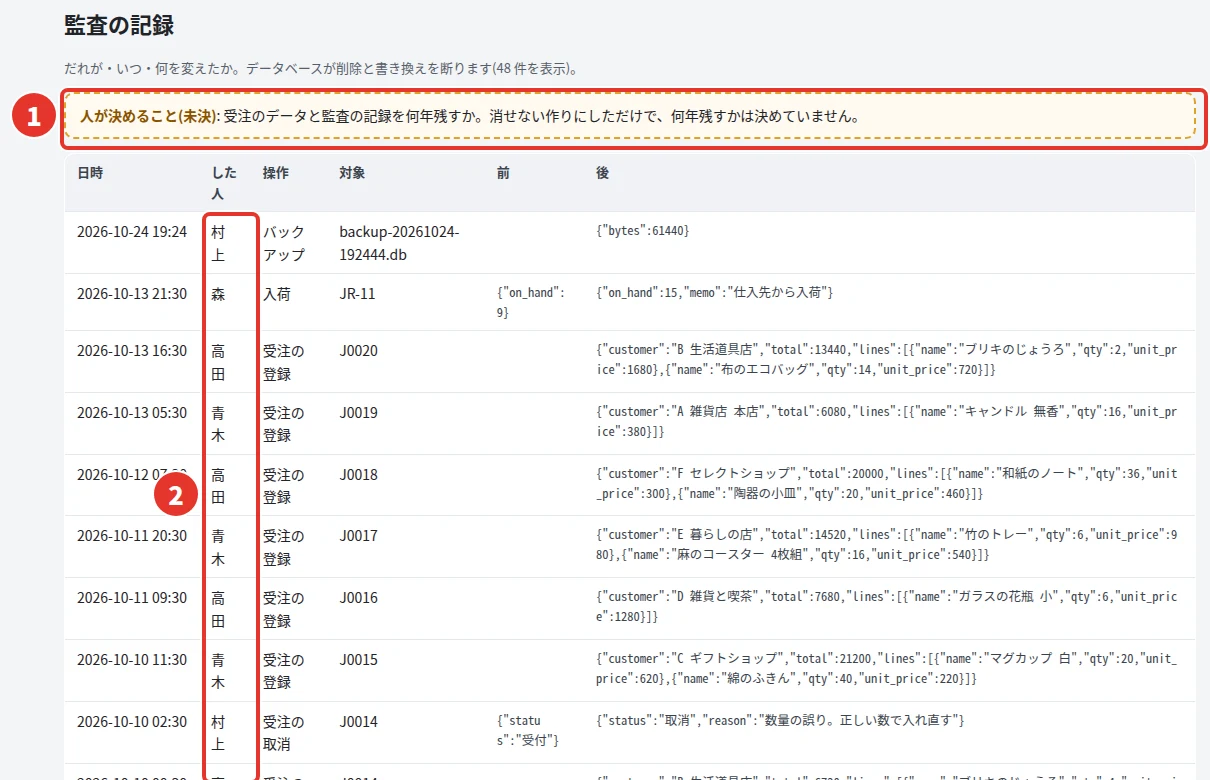This screenshot has width=1210, height=780.
Task: Select timestamp 2026-10-13 21:30
Action: pyautogui.click(x=132, y=294)
